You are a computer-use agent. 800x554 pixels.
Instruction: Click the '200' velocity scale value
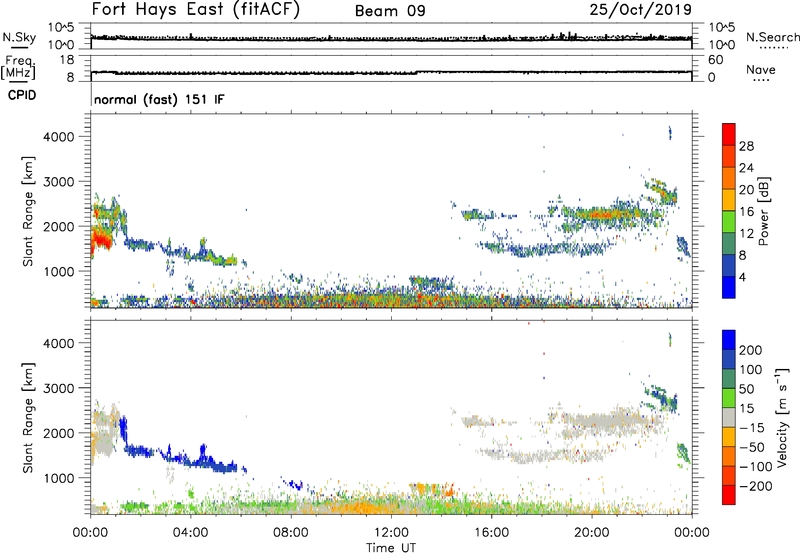pyautogui.click(x=750, y=350)
